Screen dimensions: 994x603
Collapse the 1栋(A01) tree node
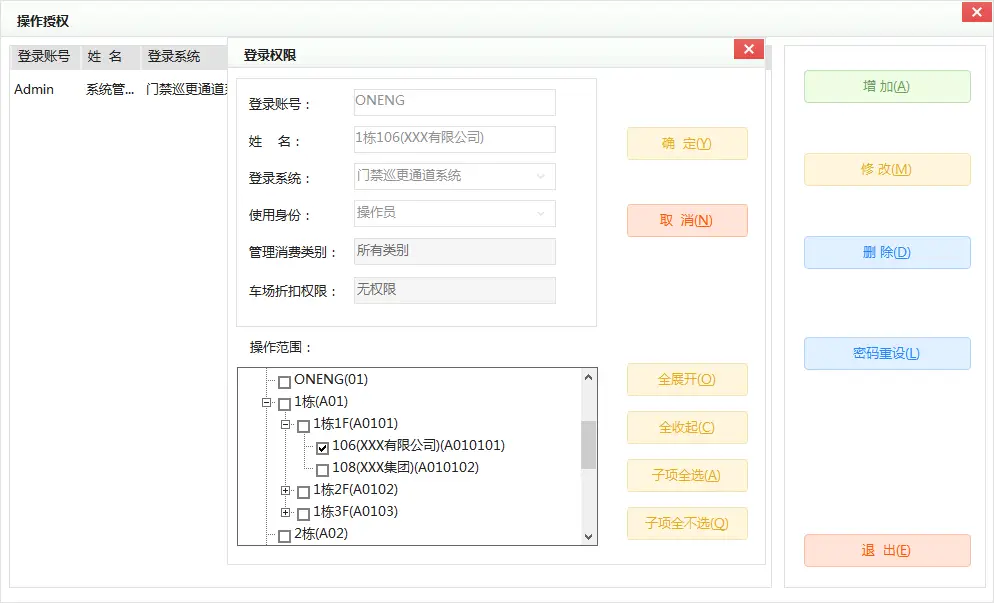tap(267, 402)
